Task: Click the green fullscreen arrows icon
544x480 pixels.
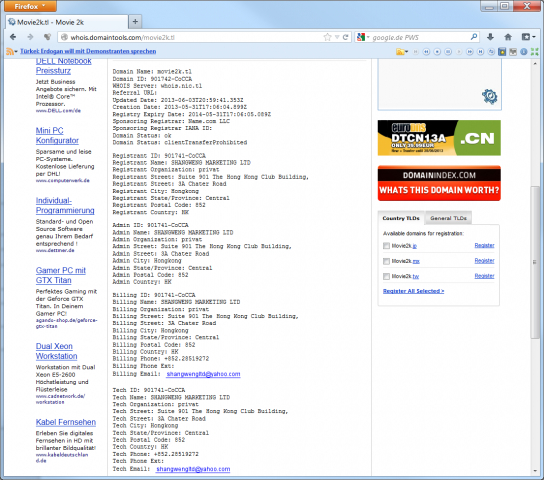Action: (x=535, y=52)
